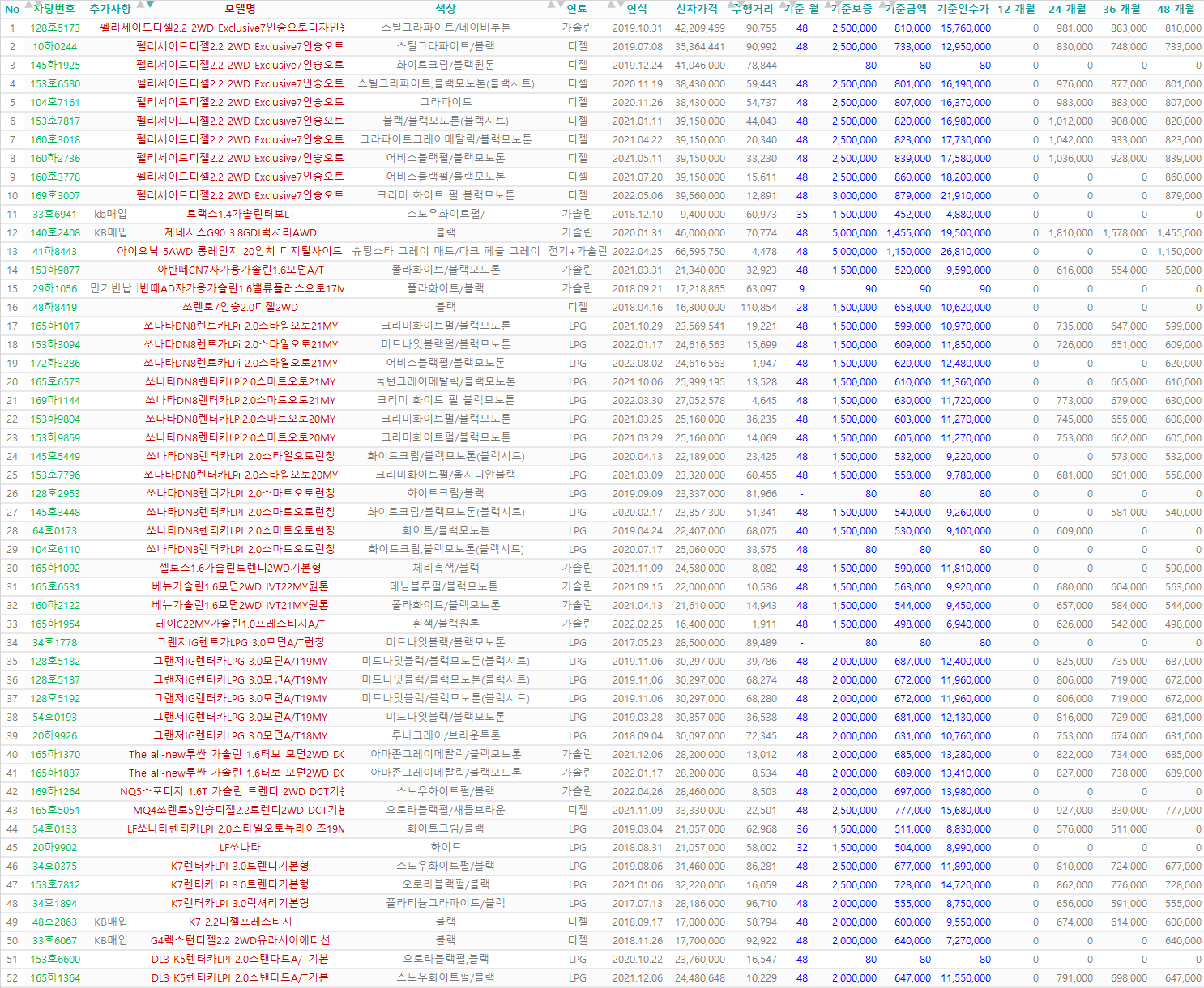Click color 체리흑색/블랙
The height and width of the screenshot is (988, 1204).
tap(446, 568)
